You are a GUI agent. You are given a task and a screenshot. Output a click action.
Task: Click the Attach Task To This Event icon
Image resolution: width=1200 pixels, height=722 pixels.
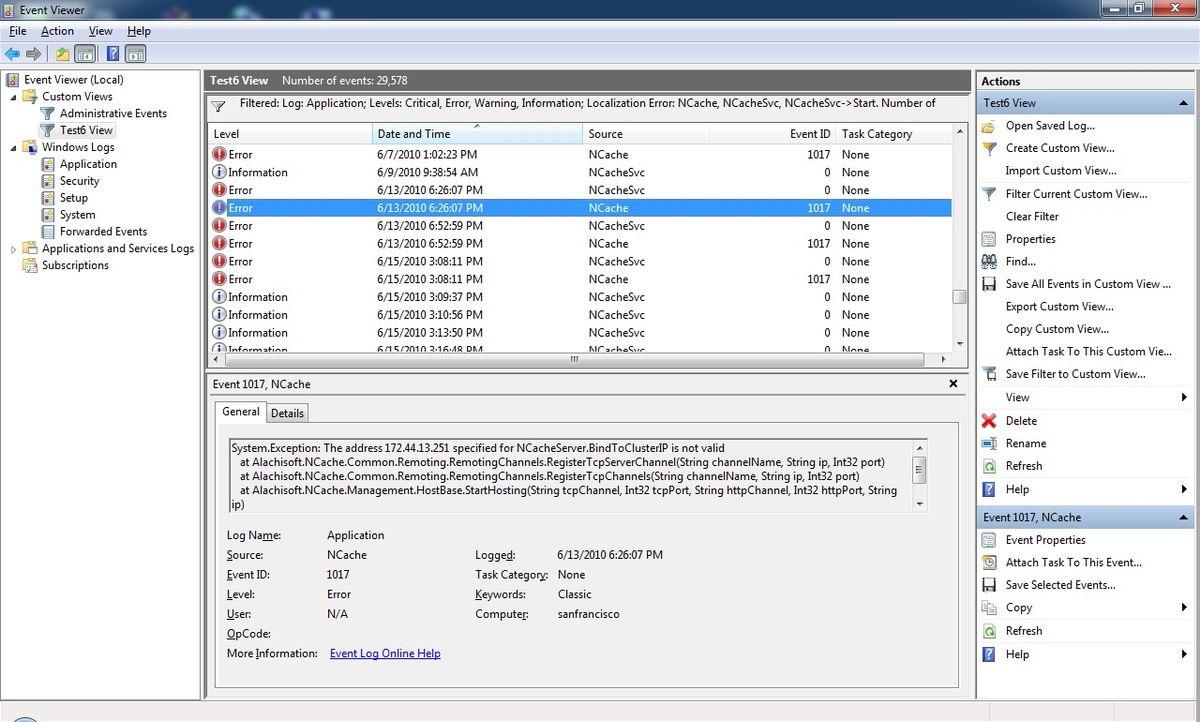(x=988, y=562)
